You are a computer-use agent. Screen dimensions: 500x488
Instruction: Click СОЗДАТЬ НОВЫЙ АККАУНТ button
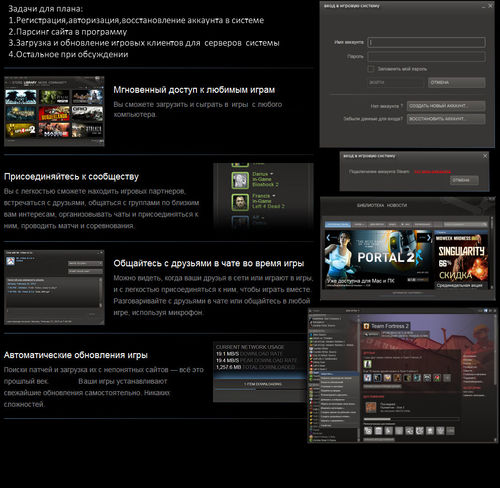coord(446,106)
